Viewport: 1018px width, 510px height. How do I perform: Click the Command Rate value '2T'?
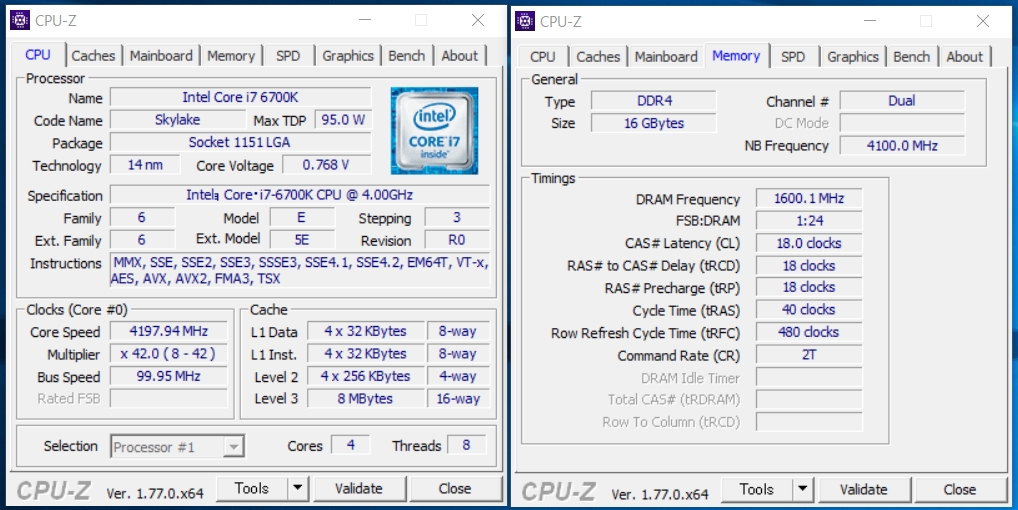click(x=809, y=355)
